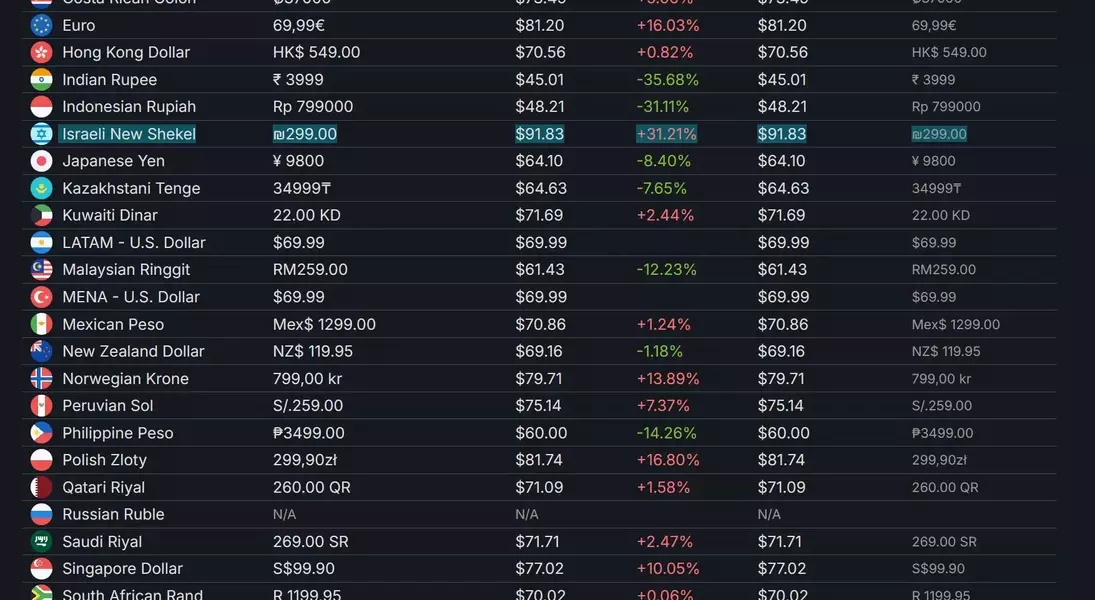Click the +31.21% price difference value
Viewport: 1095px width, 600px height.
click(666, 134)
